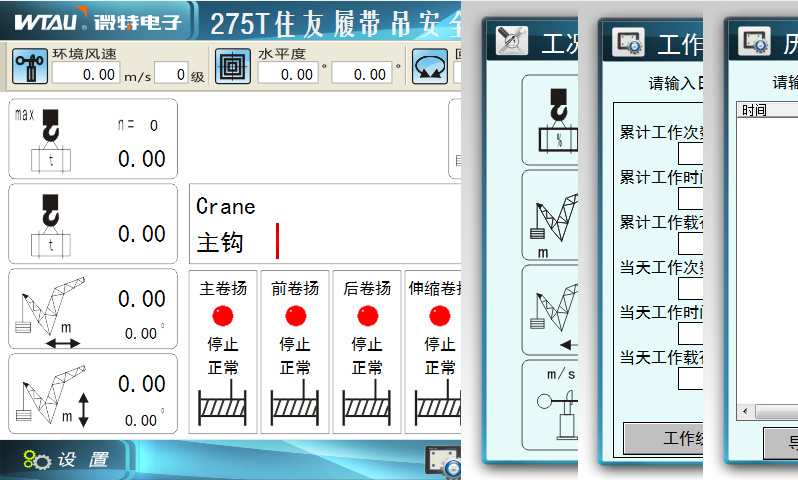Image resolution: width=798 pixels, height=480 pixels.
Task: Click the wind speed anemometer icon
Action: point(29,66)
